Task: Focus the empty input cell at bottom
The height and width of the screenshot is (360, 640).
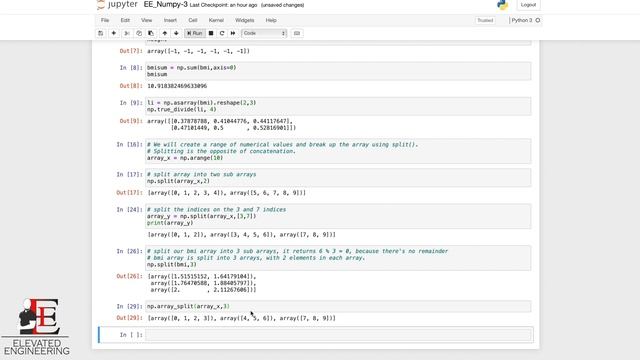Action: tap(338, 335)
